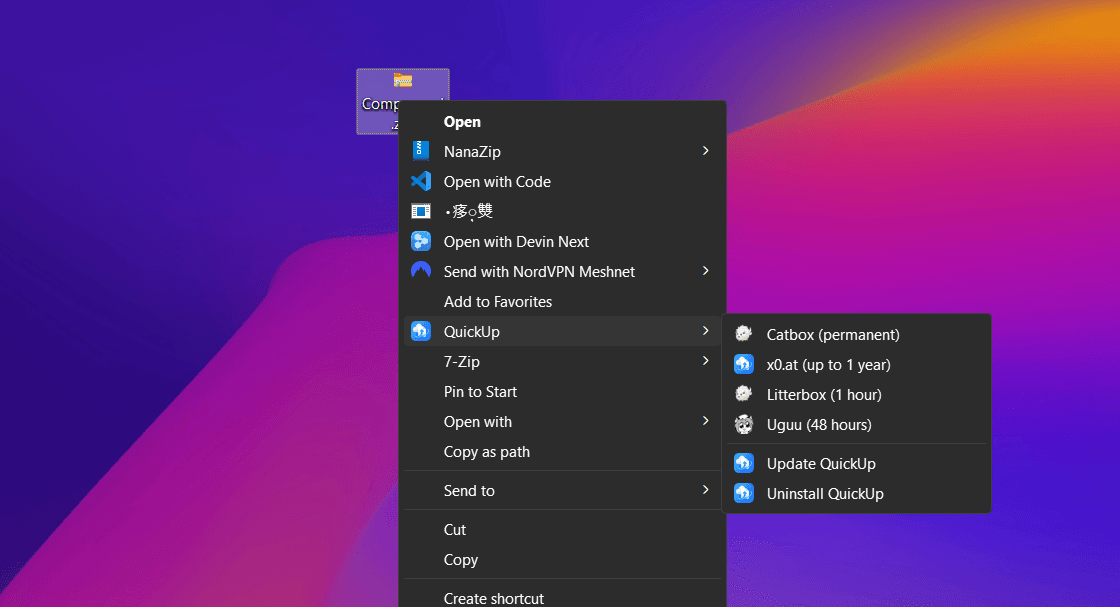Select Update QuickUp in submenu

856,463
